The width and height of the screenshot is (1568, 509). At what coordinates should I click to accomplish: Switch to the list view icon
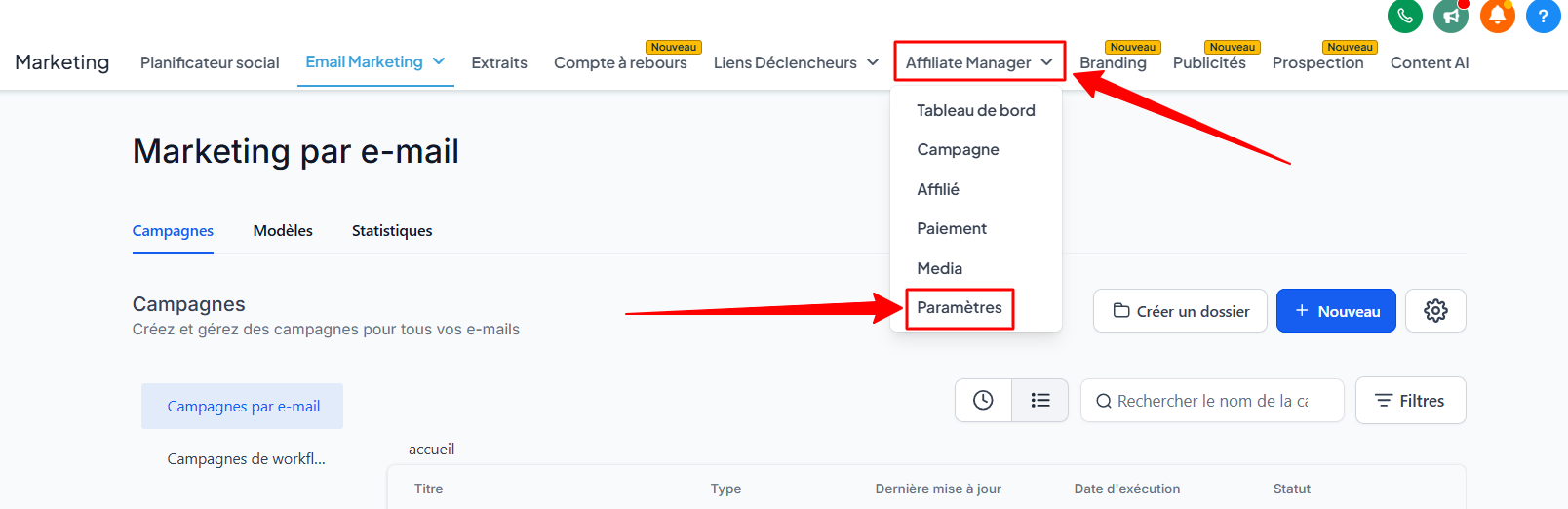point(1040,401)
